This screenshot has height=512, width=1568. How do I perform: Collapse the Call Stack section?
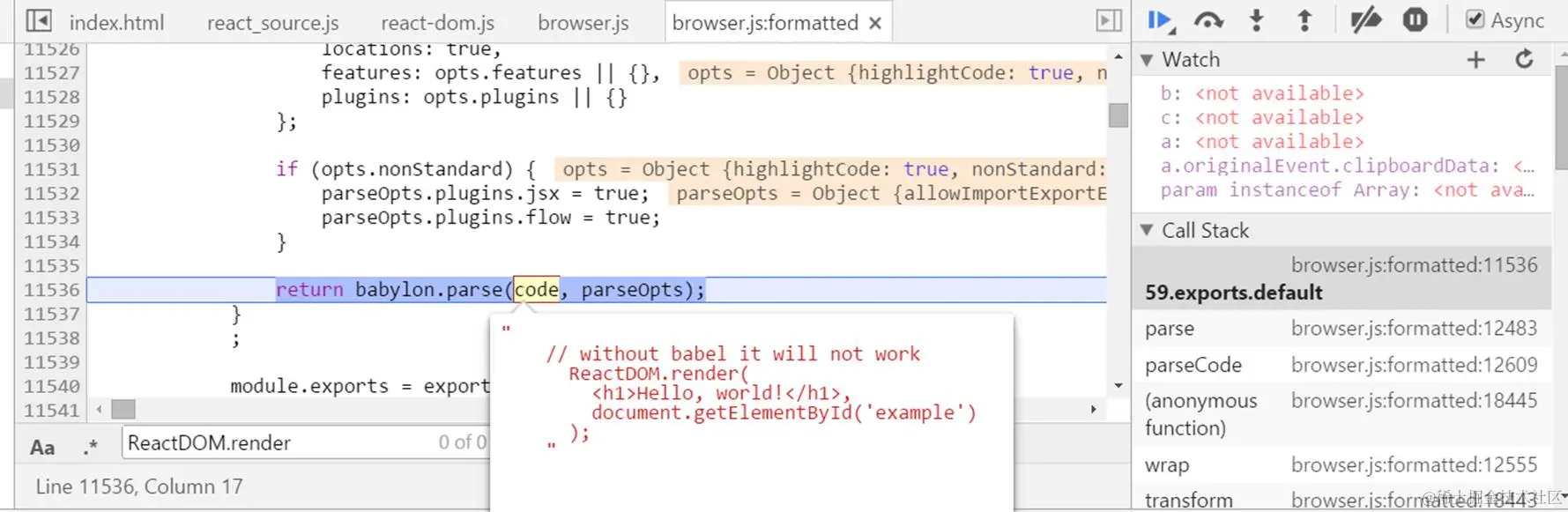(1148, 230)
